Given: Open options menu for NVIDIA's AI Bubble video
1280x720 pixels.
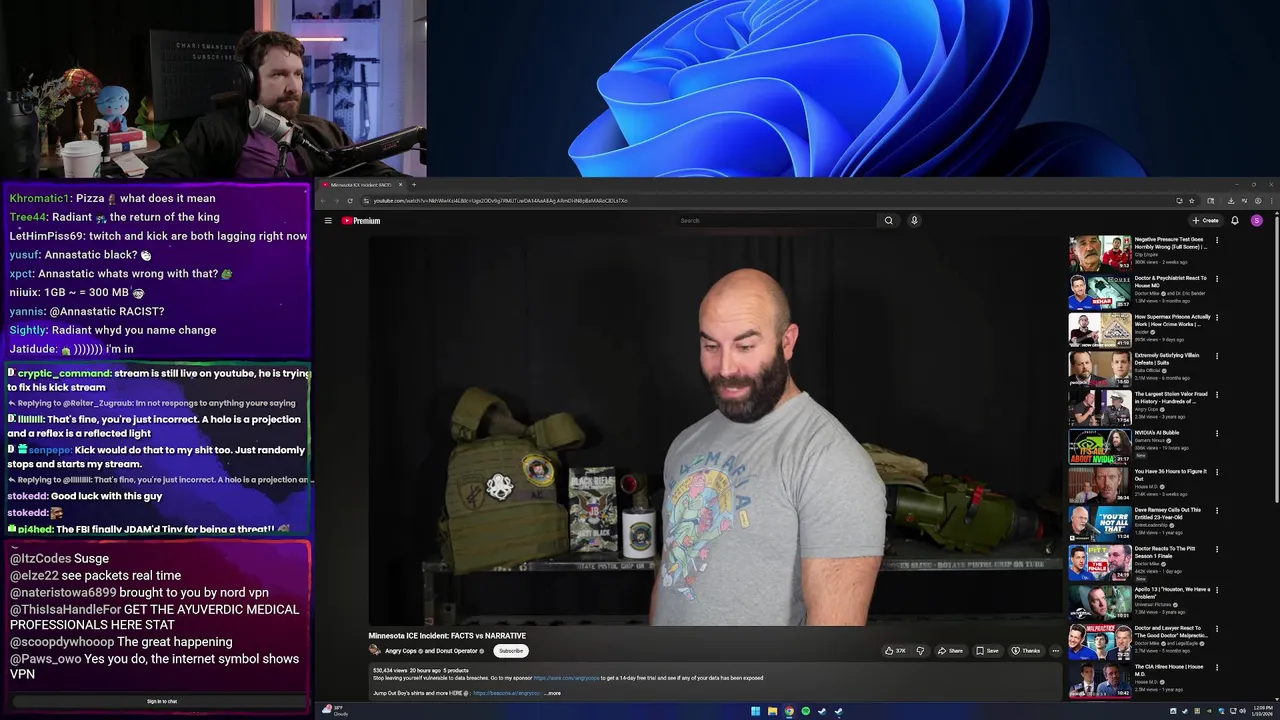Looking at the screenshot, I should 1217,434.
